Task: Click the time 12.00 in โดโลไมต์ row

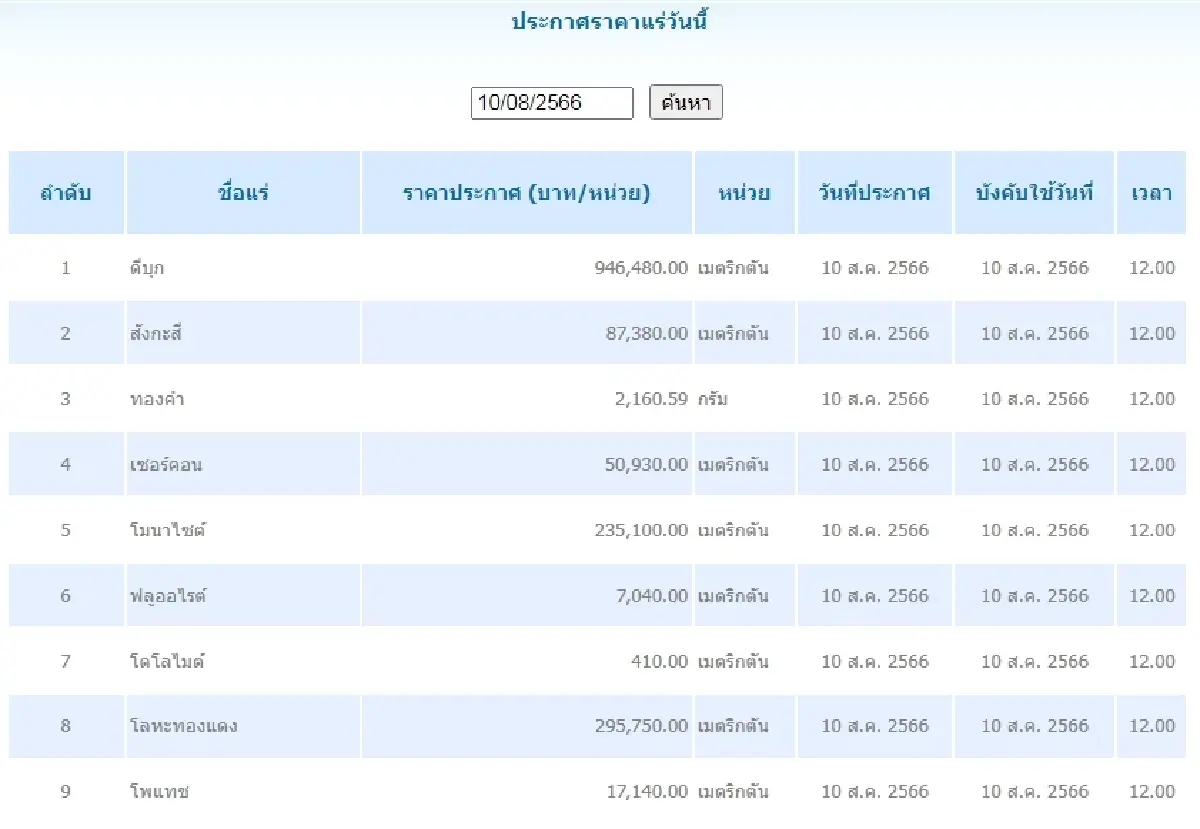Action: [1152, 662]
